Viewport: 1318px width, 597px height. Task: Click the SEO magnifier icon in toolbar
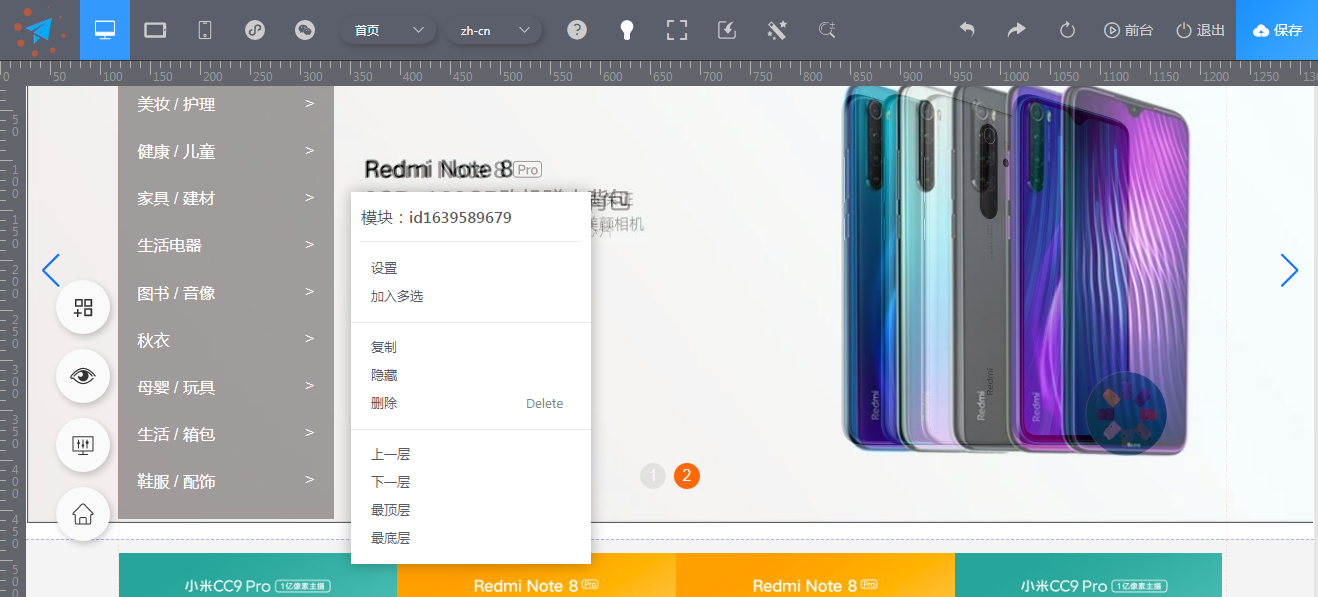826,30
